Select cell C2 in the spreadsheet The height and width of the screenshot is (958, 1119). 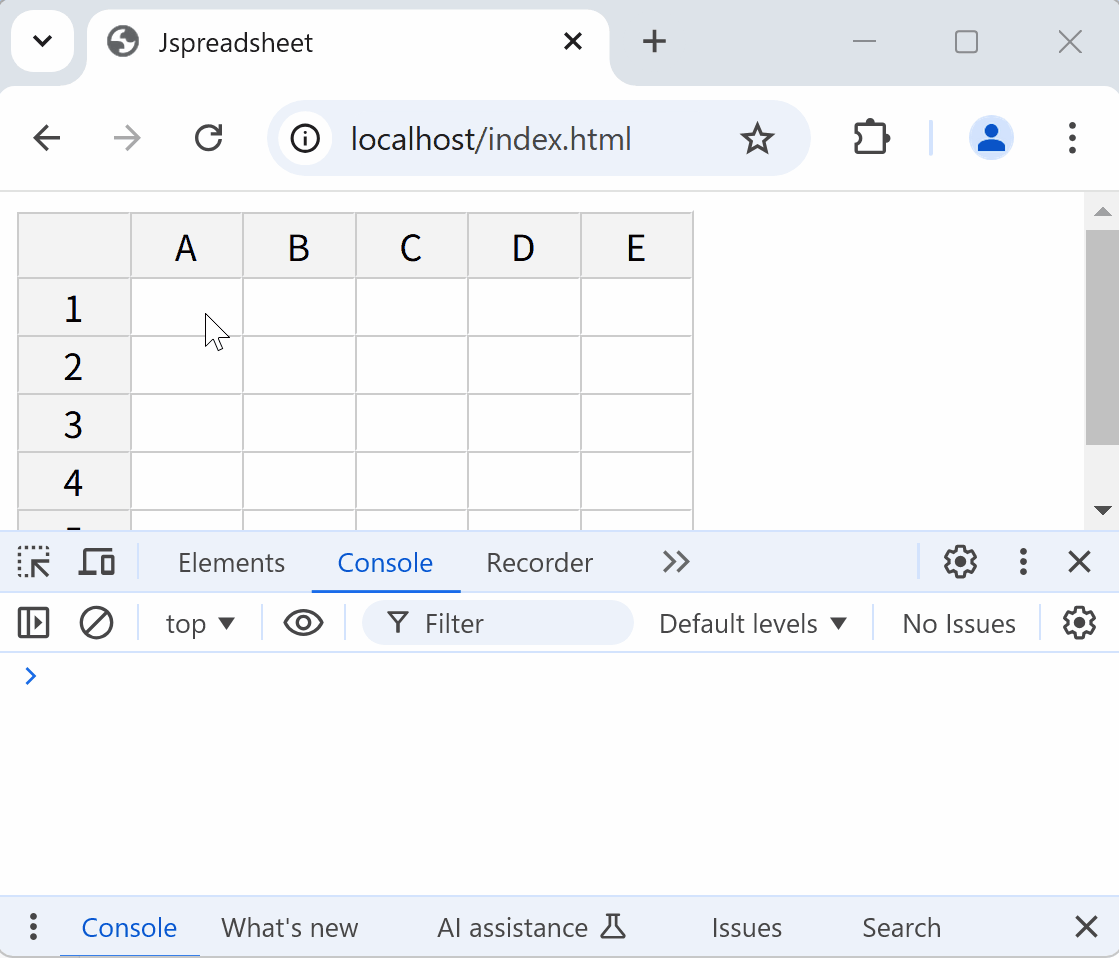coord(411,366)
